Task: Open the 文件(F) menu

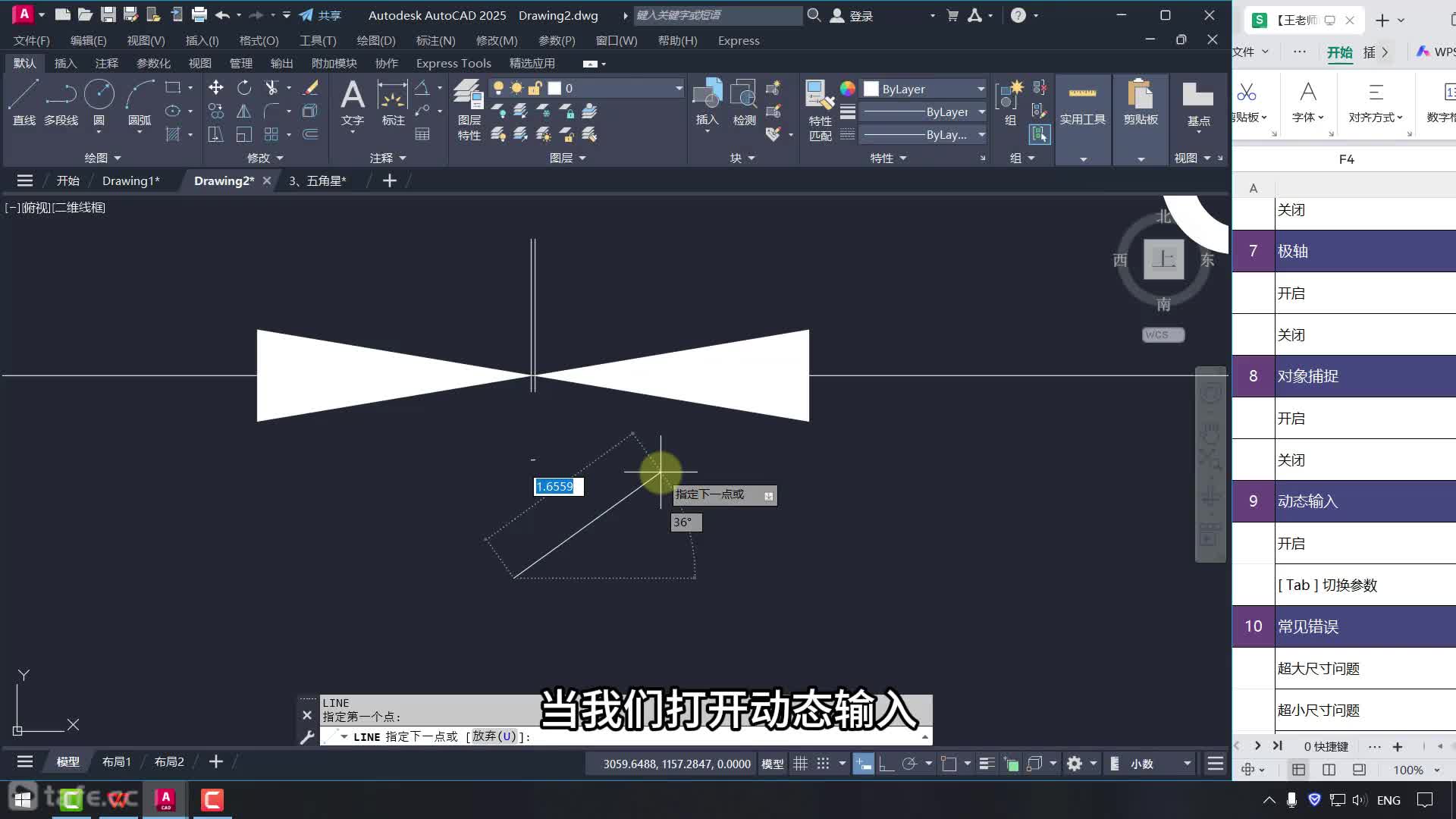Action: point(31,40)
